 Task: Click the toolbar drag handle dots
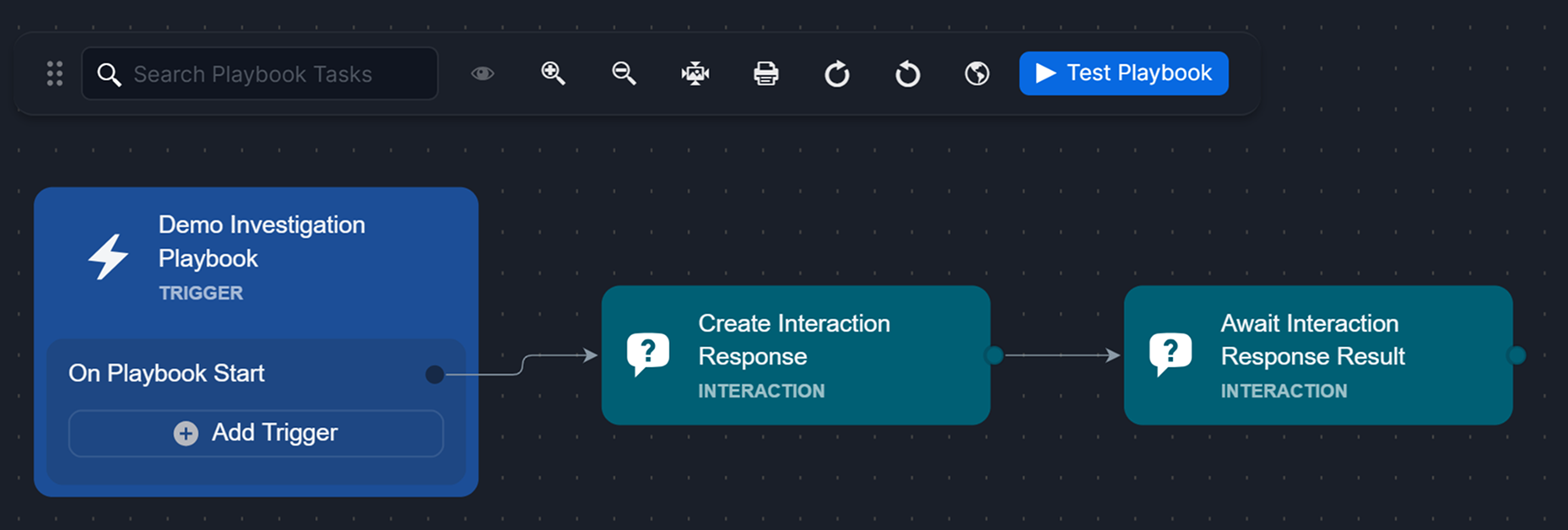[55, 74]
